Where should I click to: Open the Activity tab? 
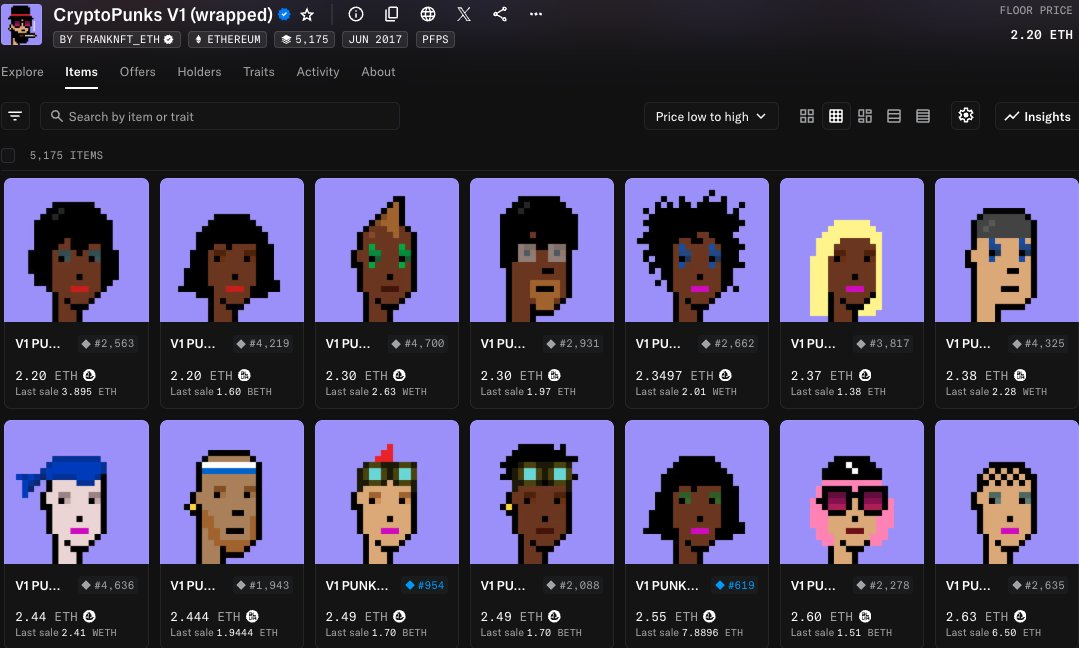click(x=317, y=71)
